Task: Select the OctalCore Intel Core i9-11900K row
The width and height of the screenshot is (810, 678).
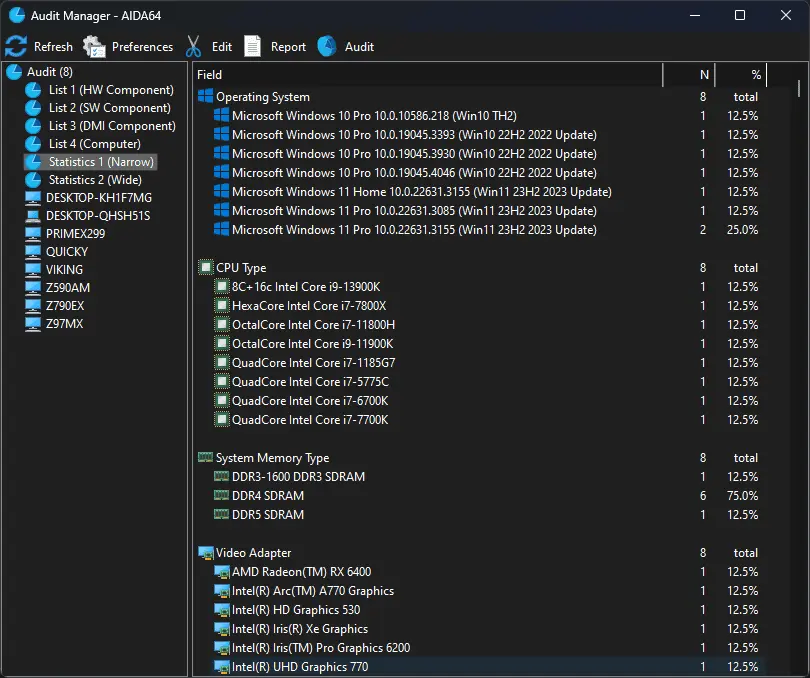Action: [478, 344]
